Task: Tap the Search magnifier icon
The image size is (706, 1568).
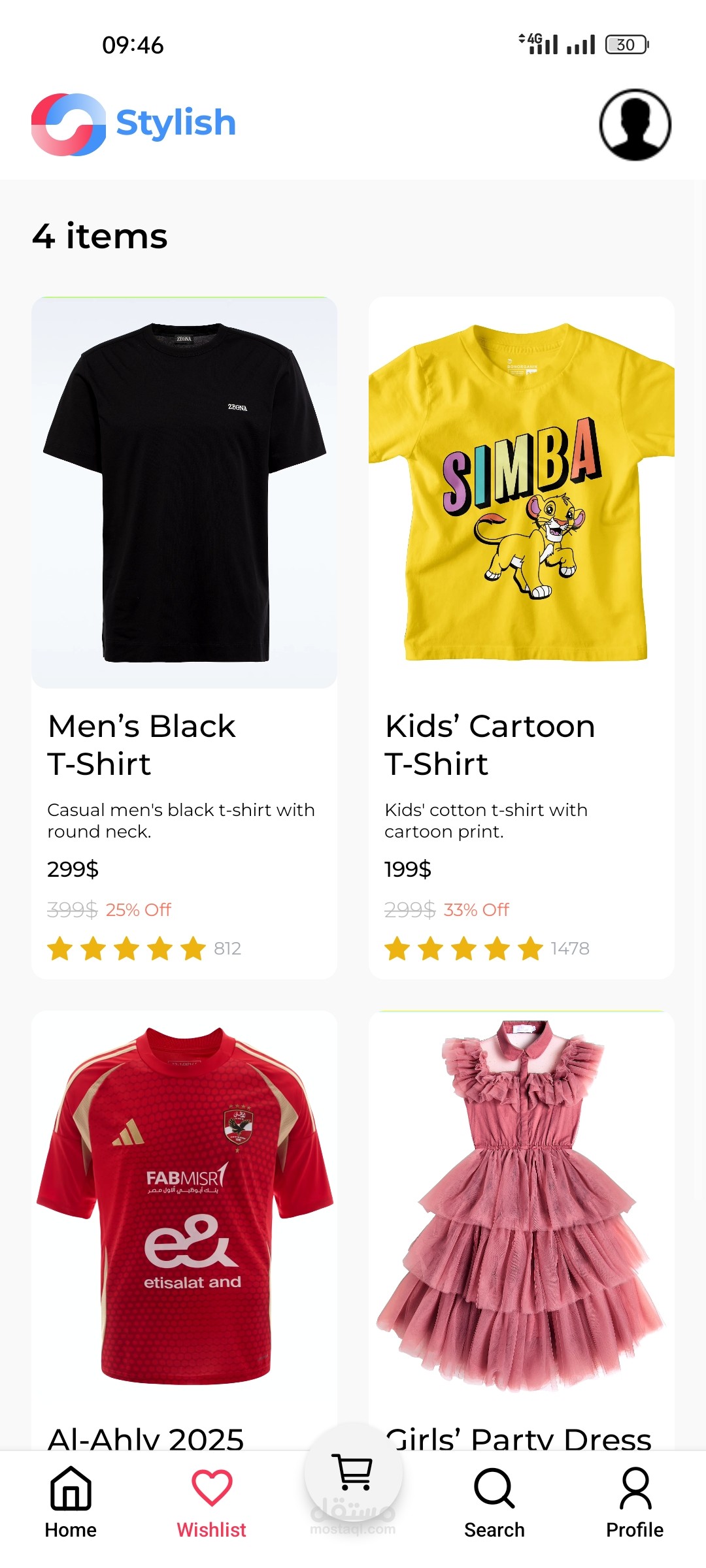Action: pyautogui.click(x=494, y=1489)
